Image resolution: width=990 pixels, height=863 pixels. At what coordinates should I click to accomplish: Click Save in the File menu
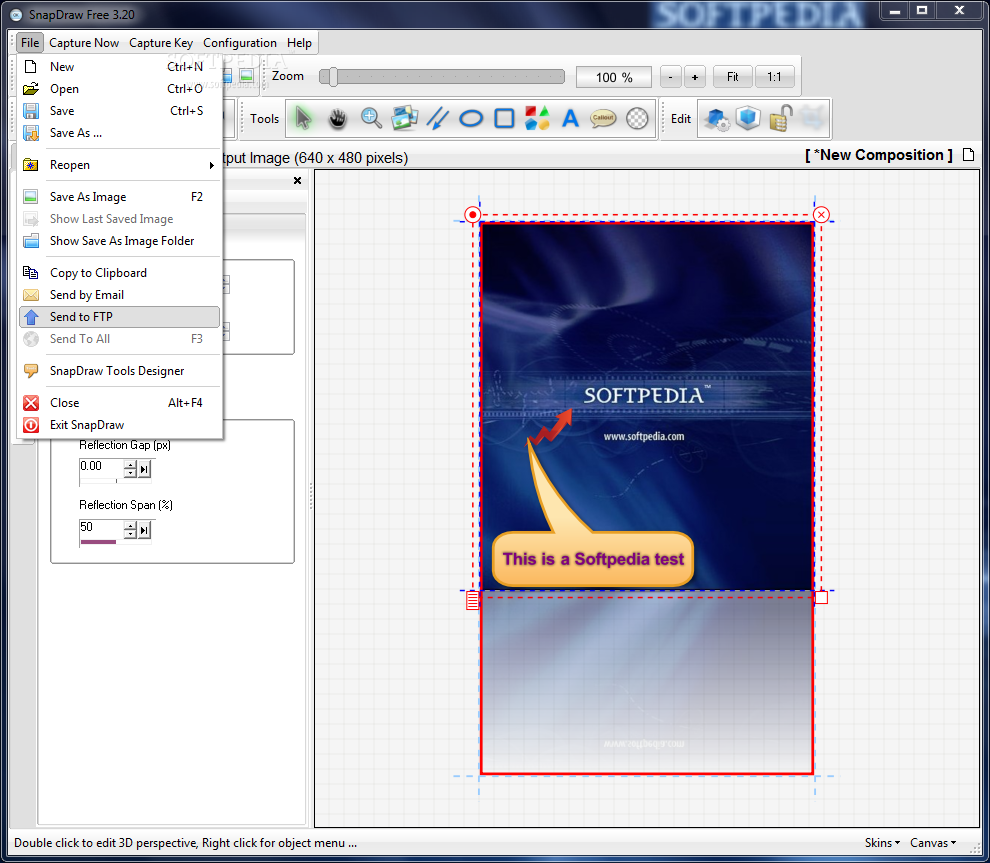[x=120, y=111]
